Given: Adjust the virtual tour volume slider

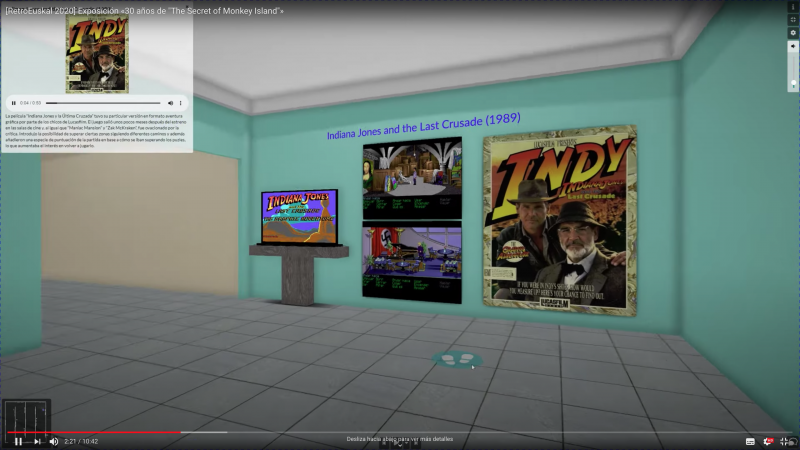Looking at the screenshot, I should point(793,71).
